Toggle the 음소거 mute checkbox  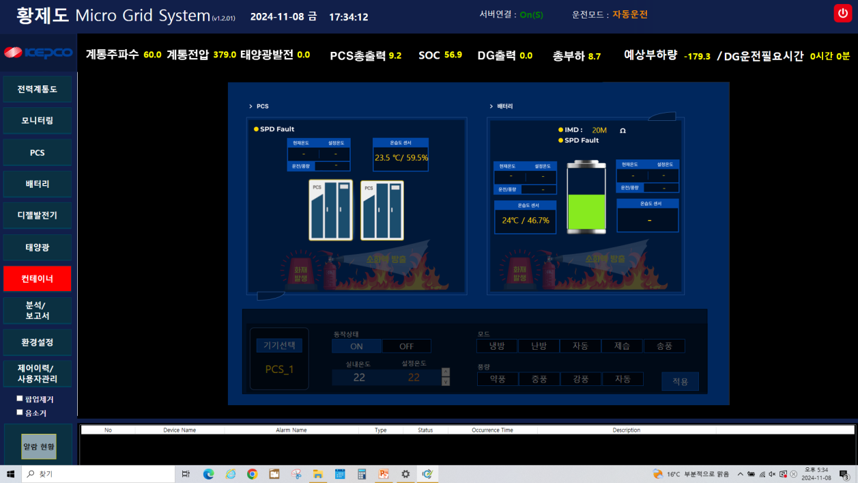tap(20, 412)
